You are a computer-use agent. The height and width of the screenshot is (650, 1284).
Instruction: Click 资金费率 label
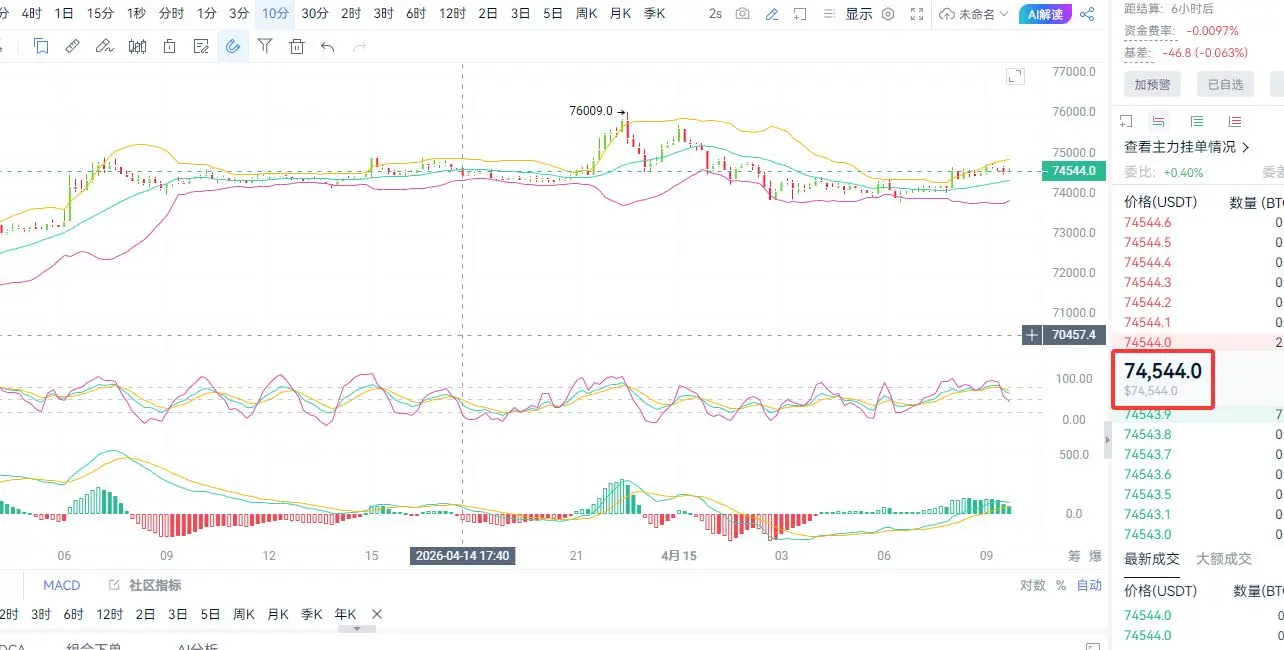[1150, 31]
